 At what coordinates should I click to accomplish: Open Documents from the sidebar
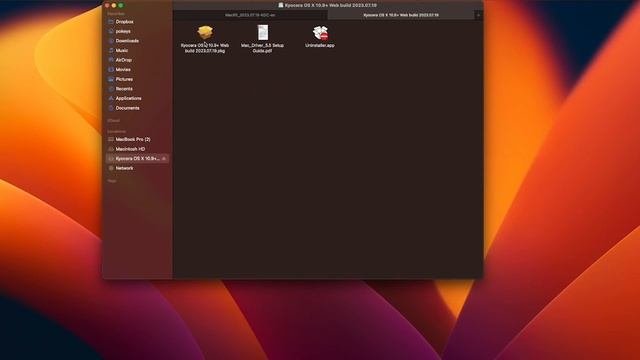127,108
